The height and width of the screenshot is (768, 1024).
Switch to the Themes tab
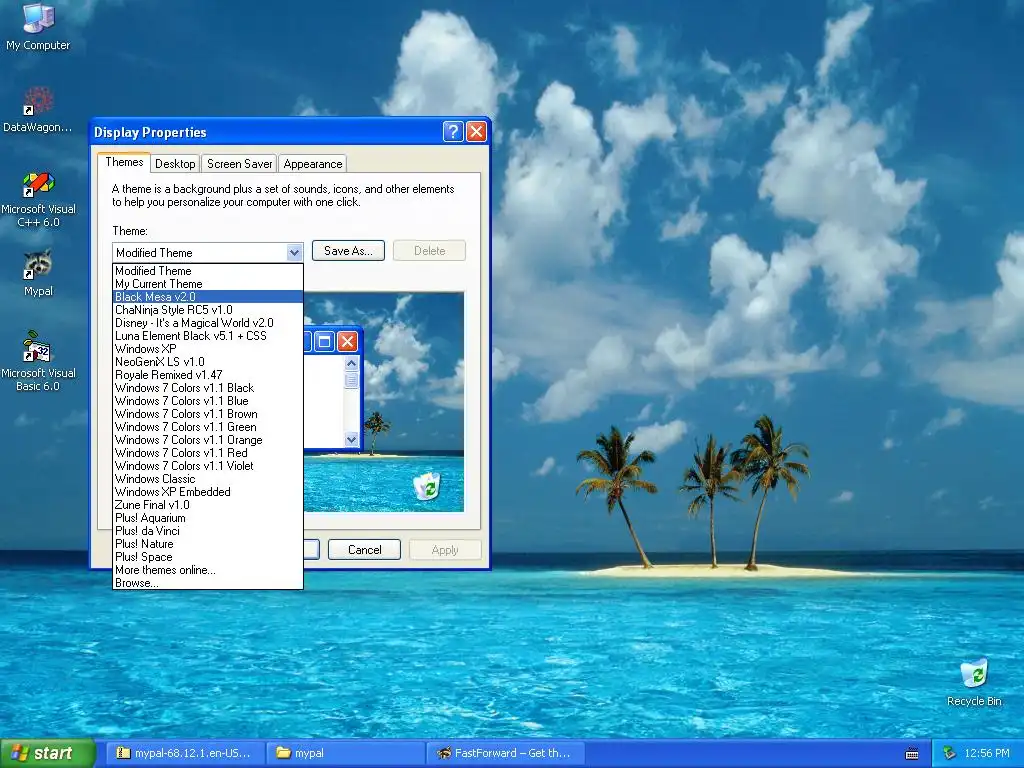(x=124, y=162)
